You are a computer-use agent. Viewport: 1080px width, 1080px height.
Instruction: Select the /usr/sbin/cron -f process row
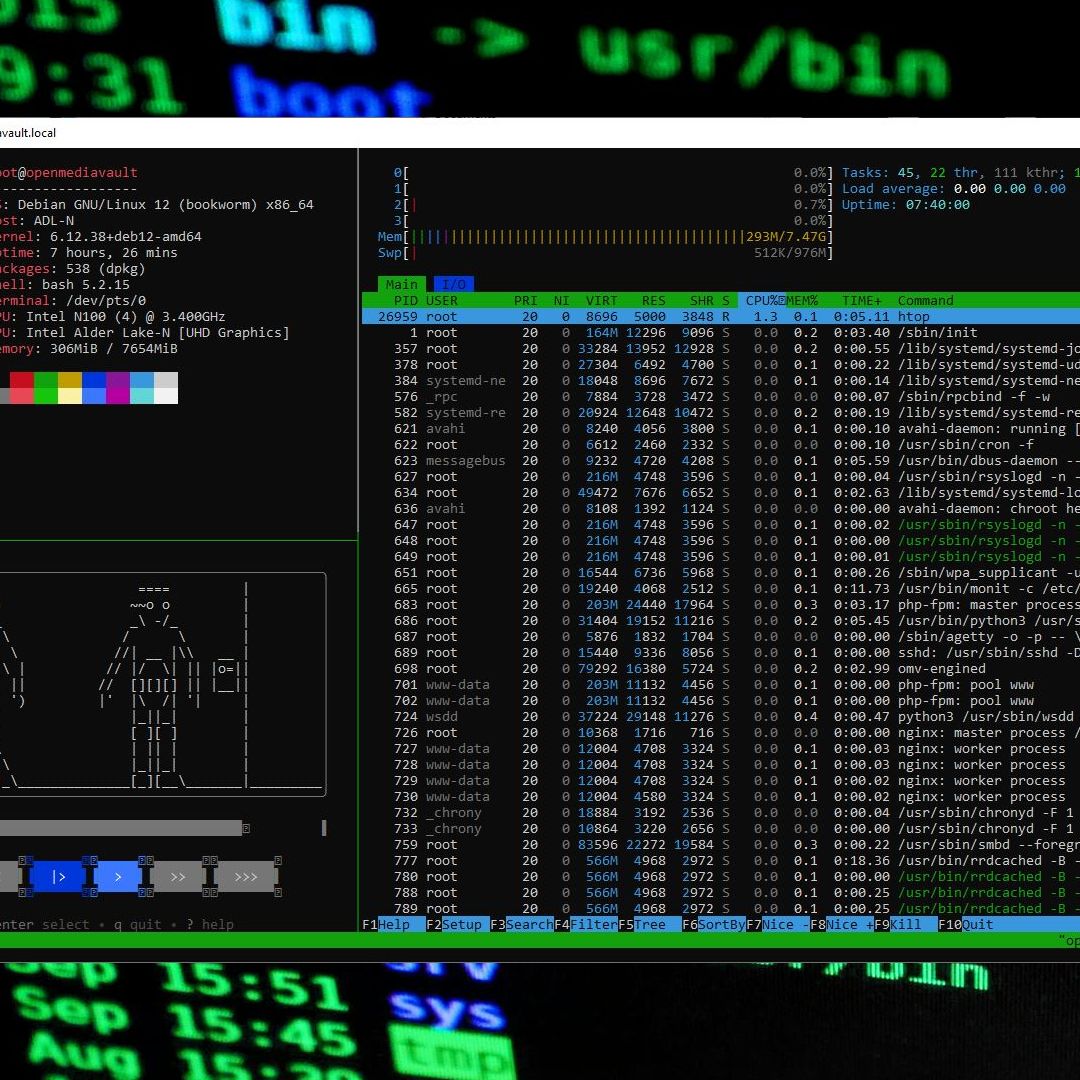(720, 444)
